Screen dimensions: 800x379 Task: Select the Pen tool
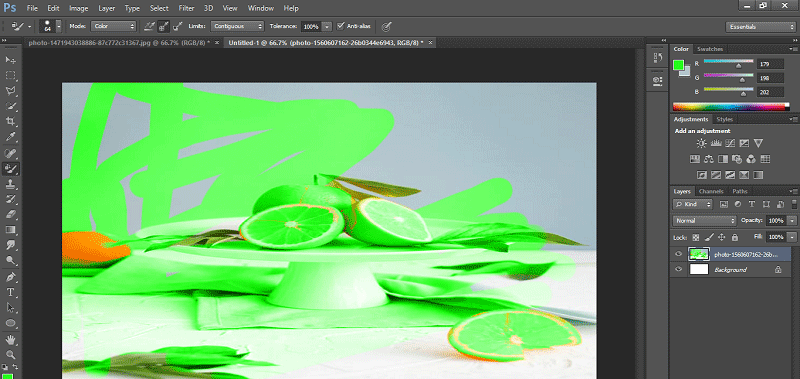(10, 277)
